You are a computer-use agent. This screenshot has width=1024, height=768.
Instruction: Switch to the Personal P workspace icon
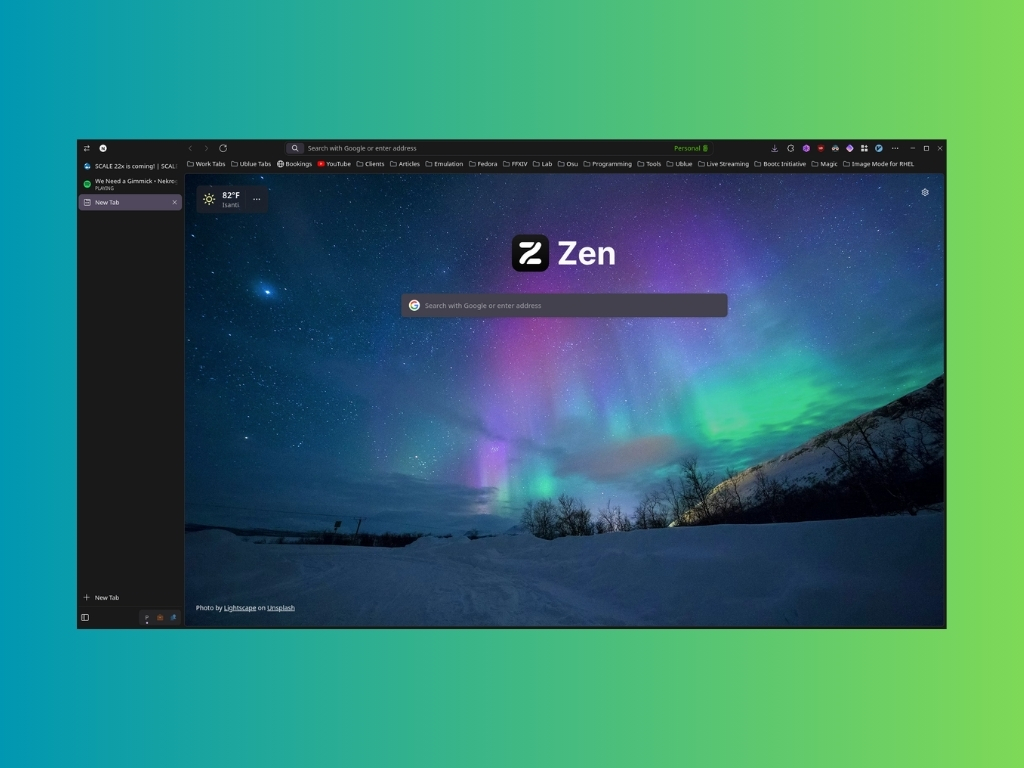147,617
